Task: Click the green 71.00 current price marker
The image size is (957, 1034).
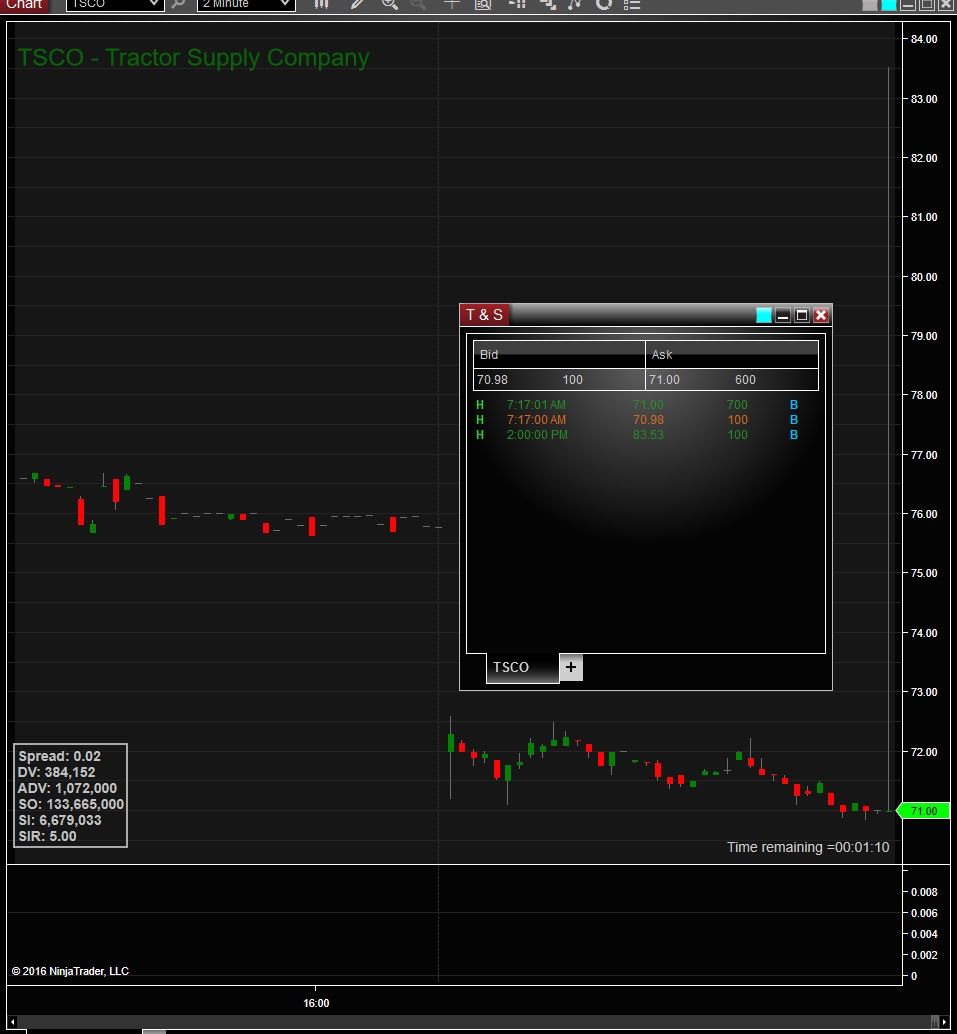Action: tap(923, 811)
